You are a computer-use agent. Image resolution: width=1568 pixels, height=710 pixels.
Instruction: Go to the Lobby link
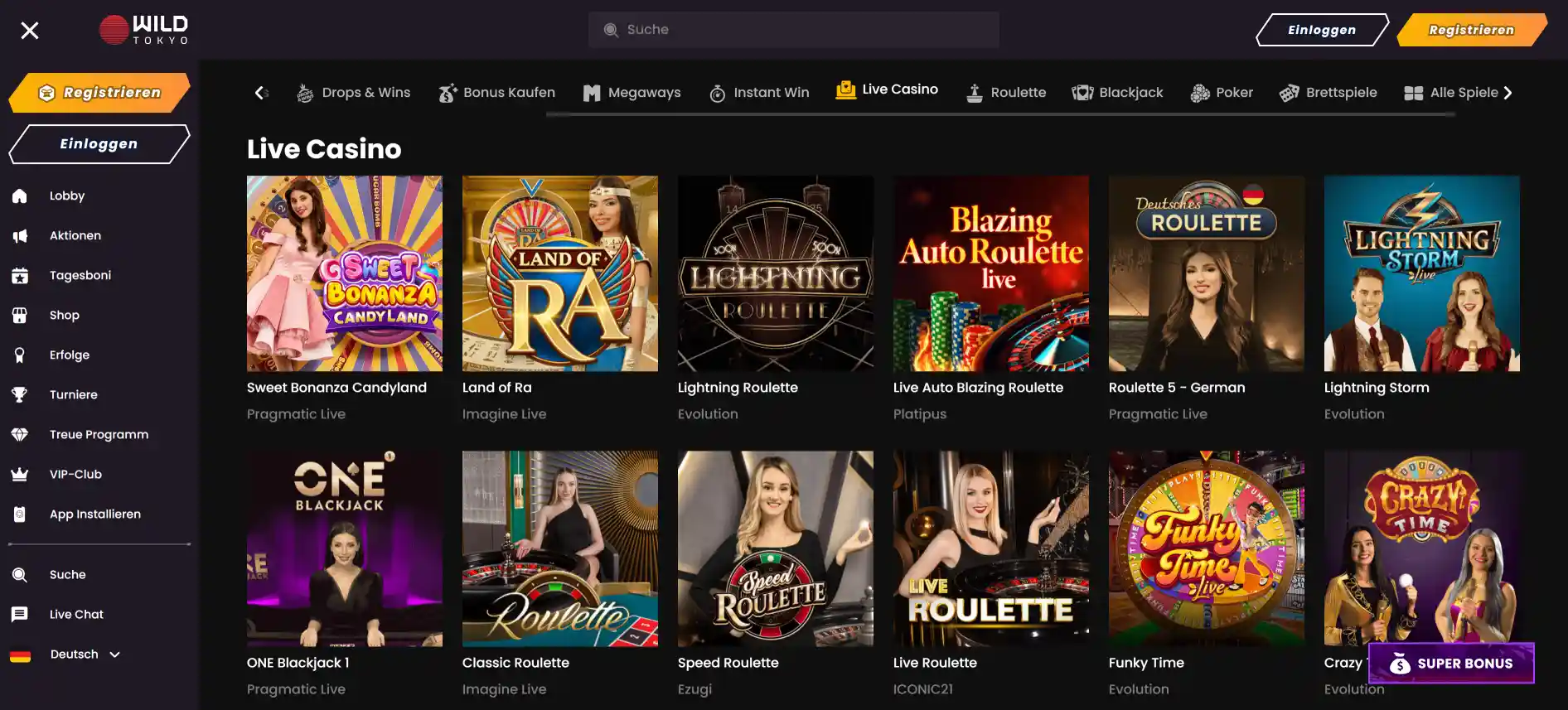(x=67, y=196)
